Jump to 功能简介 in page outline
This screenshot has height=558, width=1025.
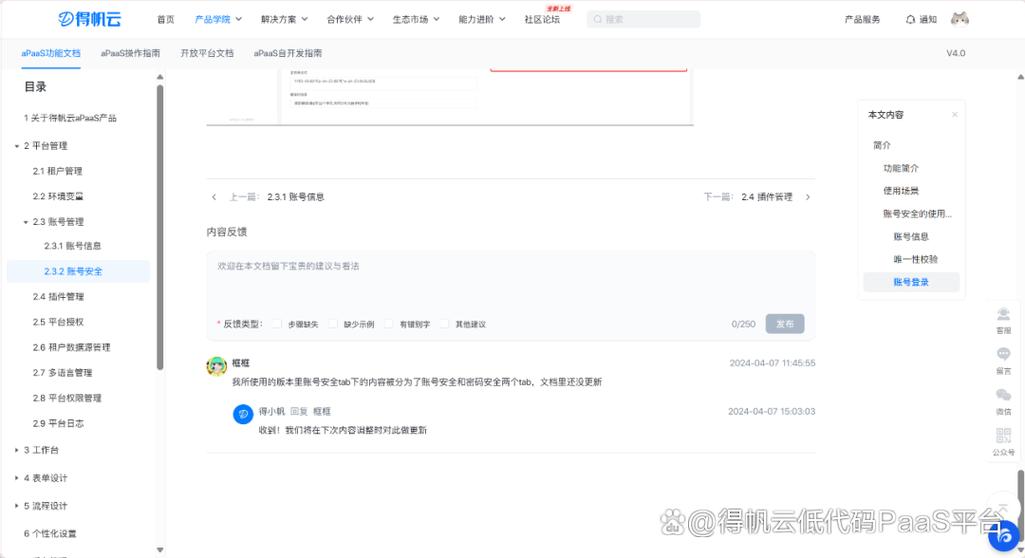[901, 168]
